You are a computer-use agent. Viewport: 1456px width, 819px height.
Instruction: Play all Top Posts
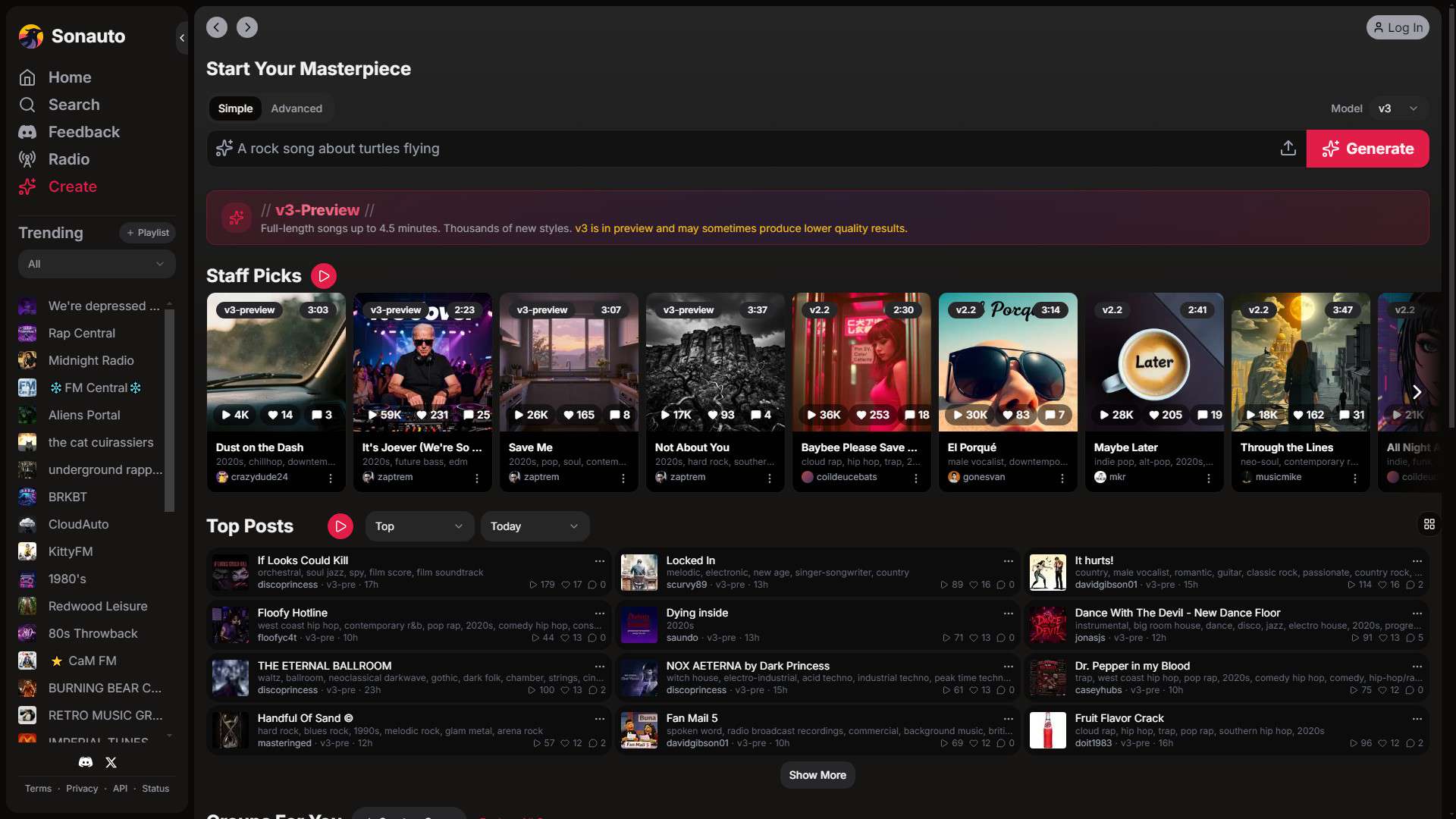[340, 526]
